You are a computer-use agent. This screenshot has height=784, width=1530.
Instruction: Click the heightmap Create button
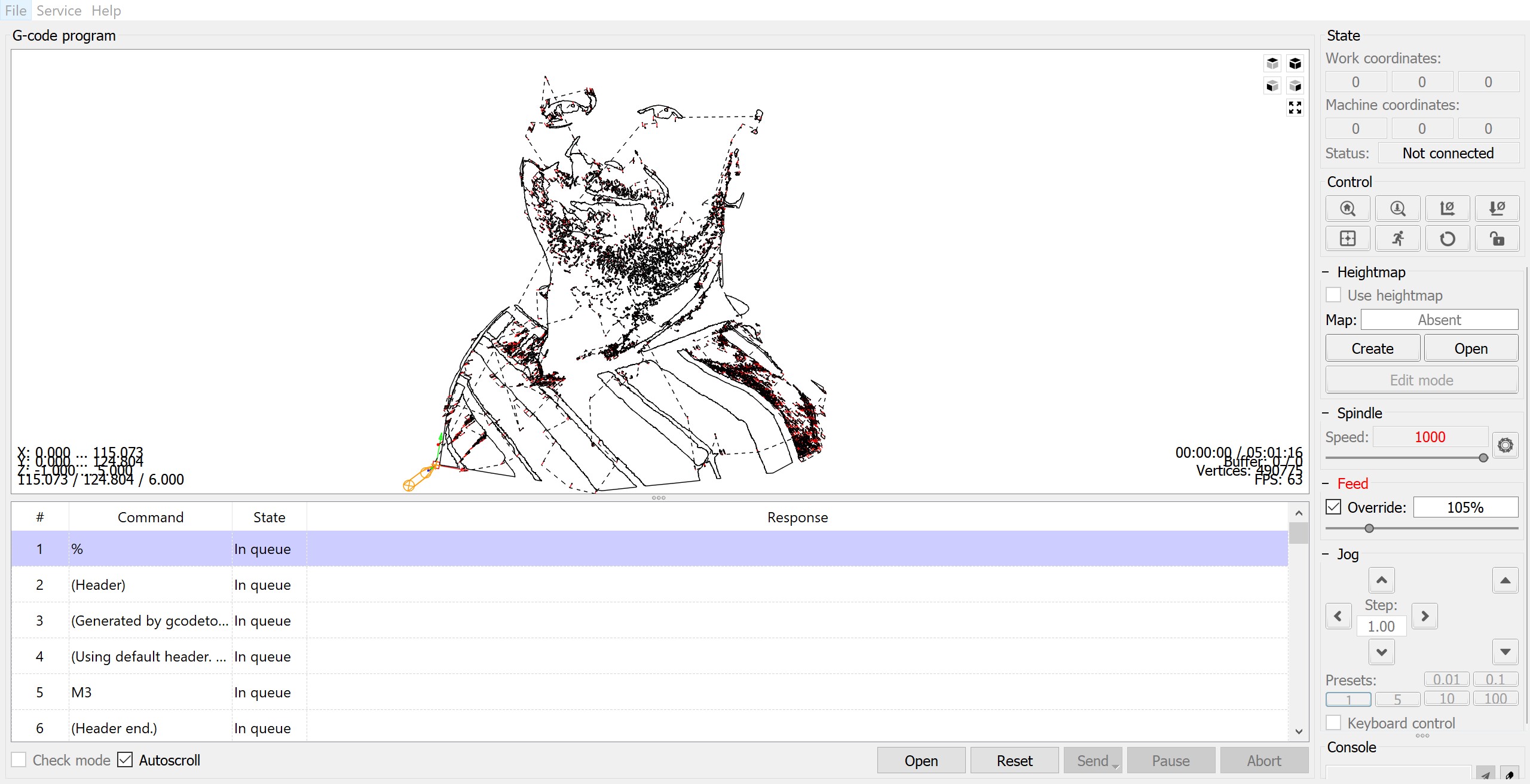1372,348
